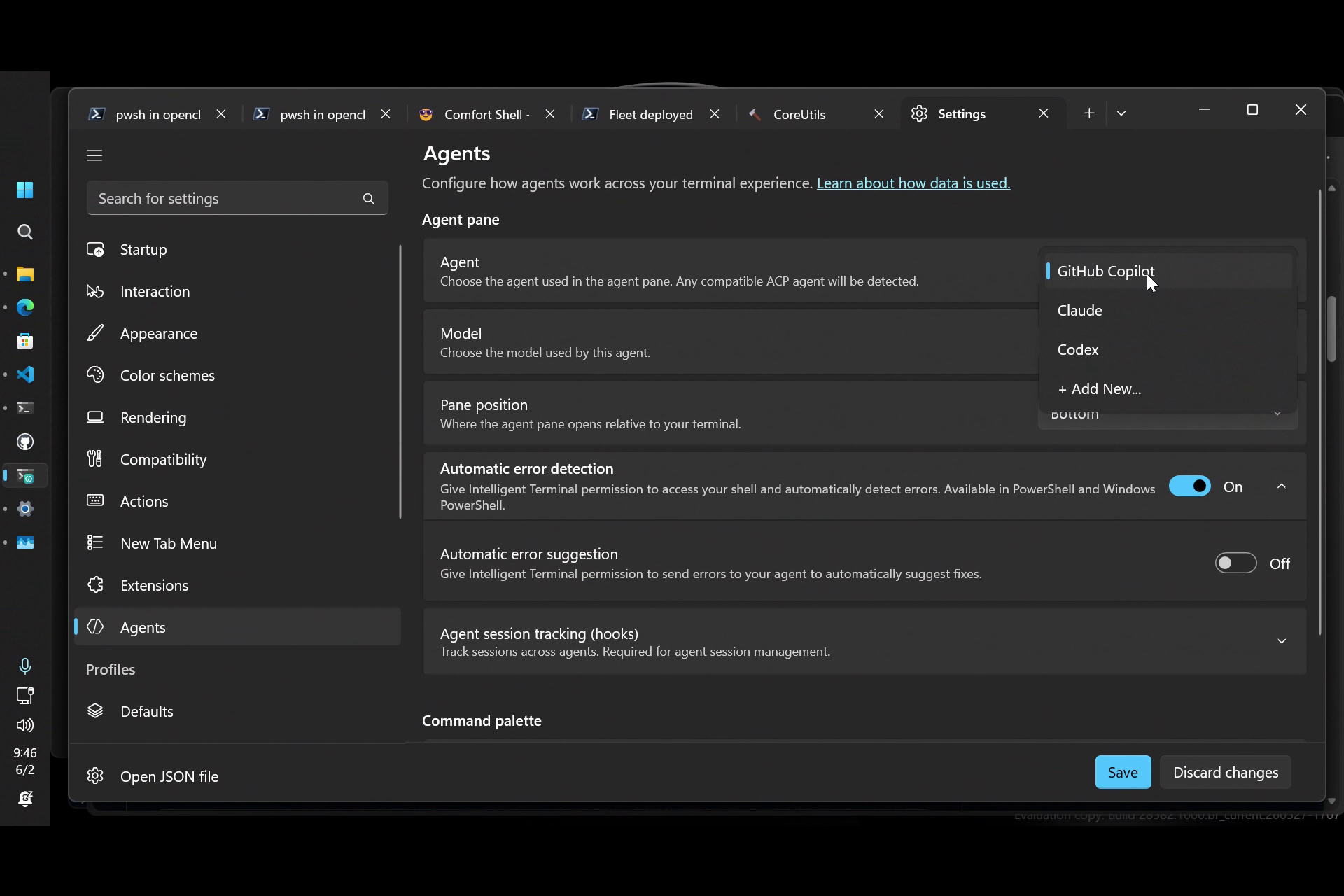Close the Fleet deployed tab
Screen dimensions: 1344x896
[x=715, y=114]
